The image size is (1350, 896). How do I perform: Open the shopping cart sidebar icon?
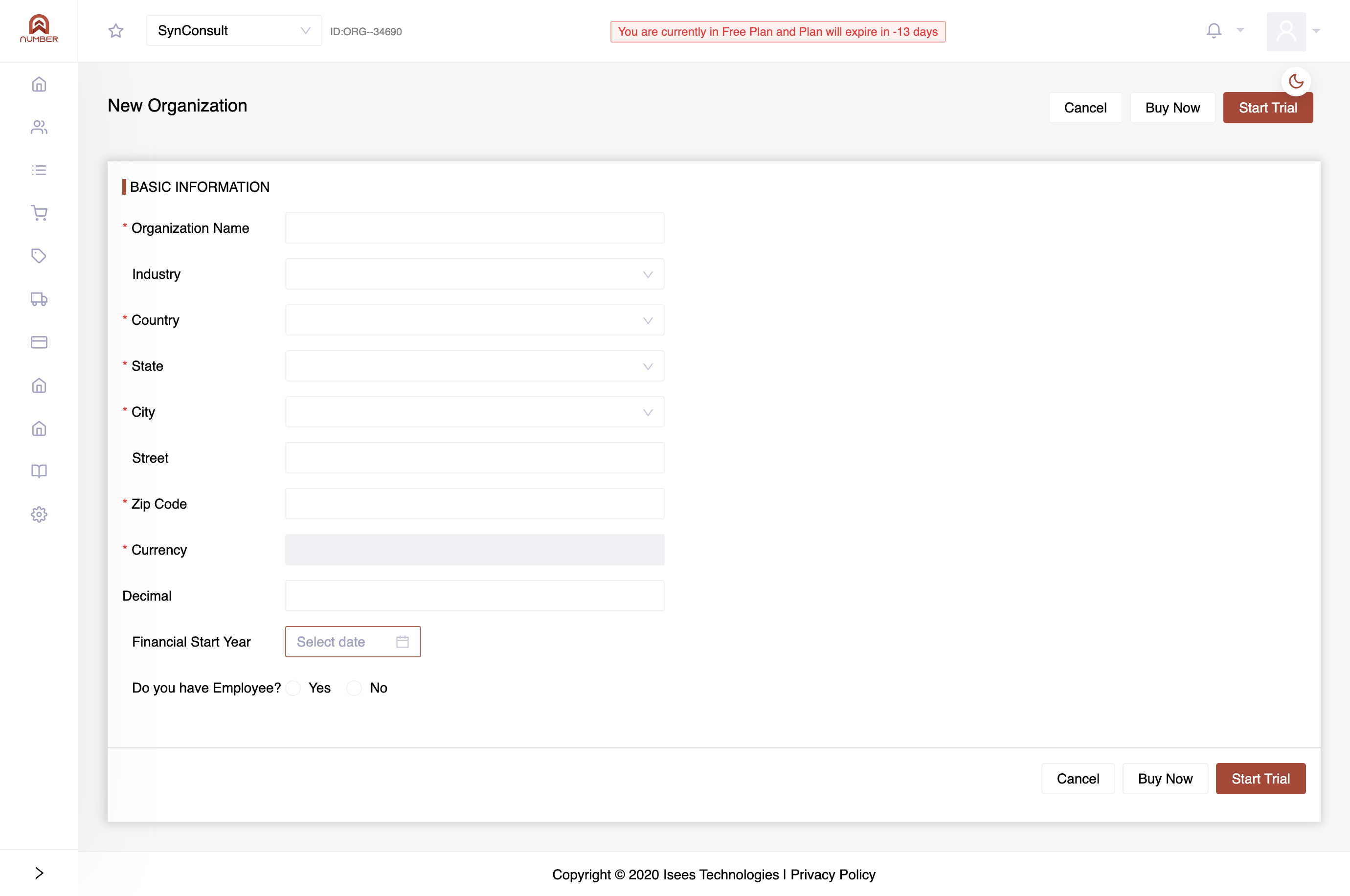(39, 213)
